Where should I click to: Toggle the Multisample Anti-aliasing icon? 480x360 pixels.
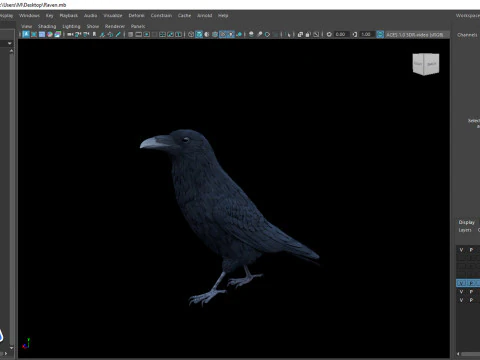267,34
